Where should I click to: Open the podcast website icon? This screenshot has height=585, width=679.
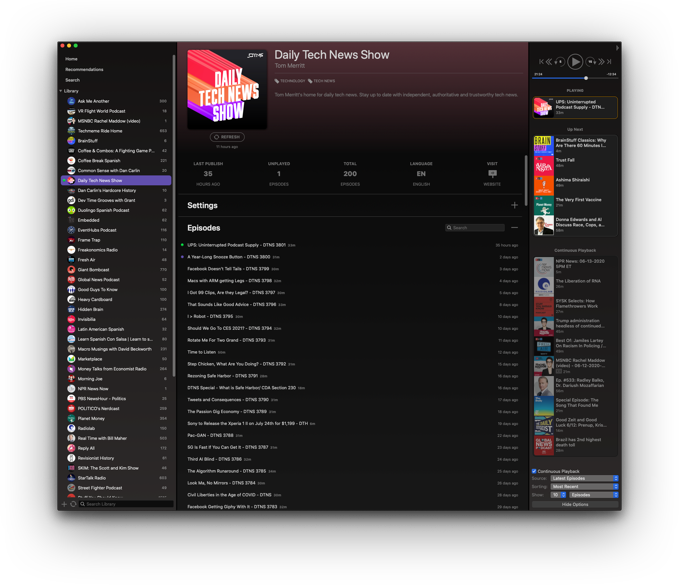[492, 174]
